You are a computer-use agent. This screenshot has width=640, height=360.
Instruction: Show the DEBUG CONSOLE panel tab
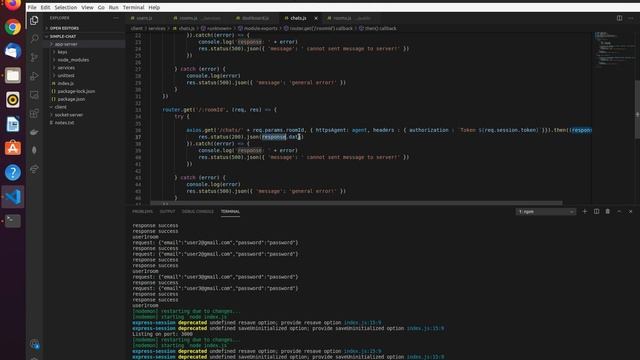(x=198, y=211)
